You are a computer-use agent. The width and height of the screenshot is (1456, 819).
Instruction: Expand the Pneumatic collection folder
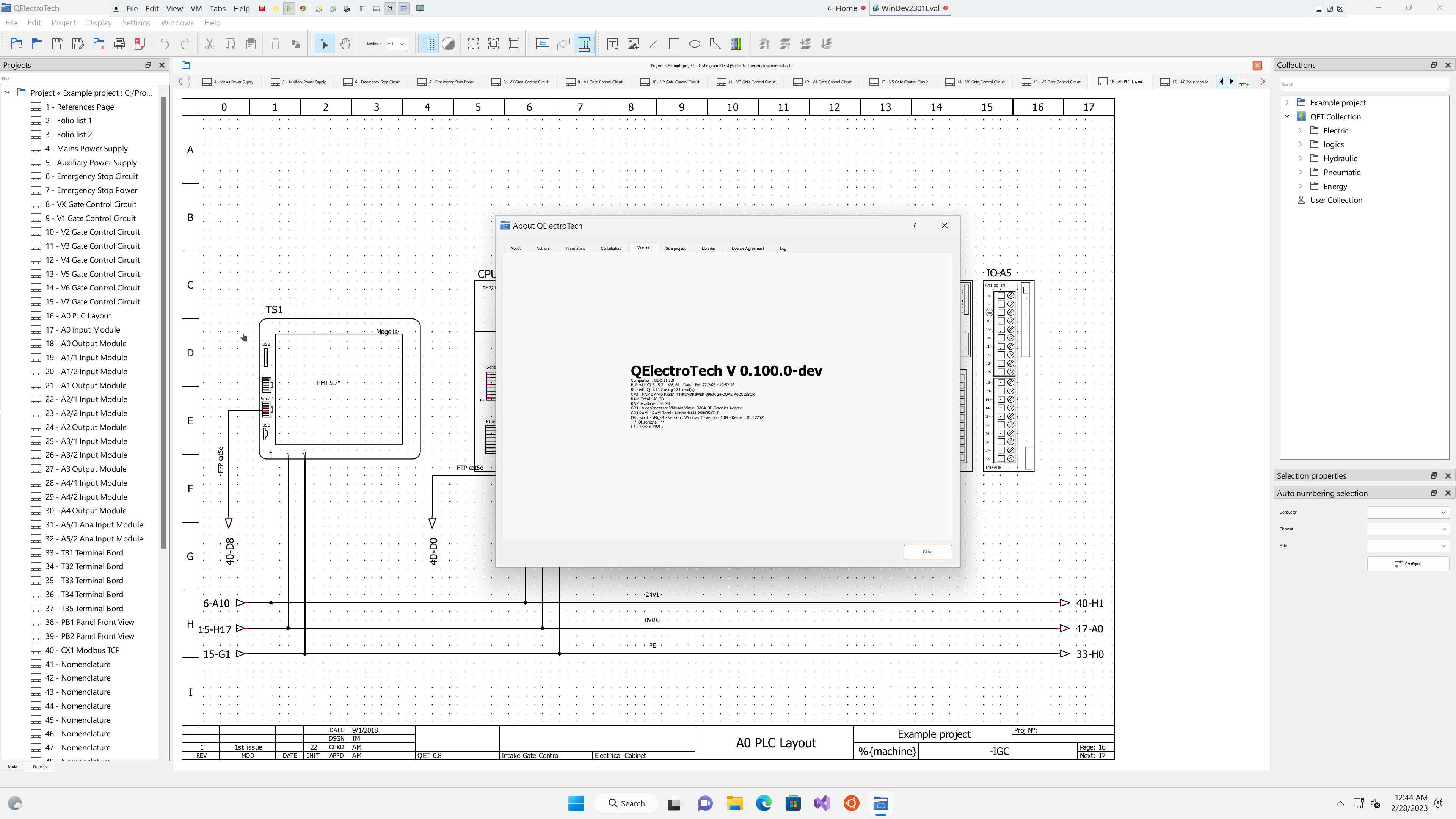(1301, 173)
